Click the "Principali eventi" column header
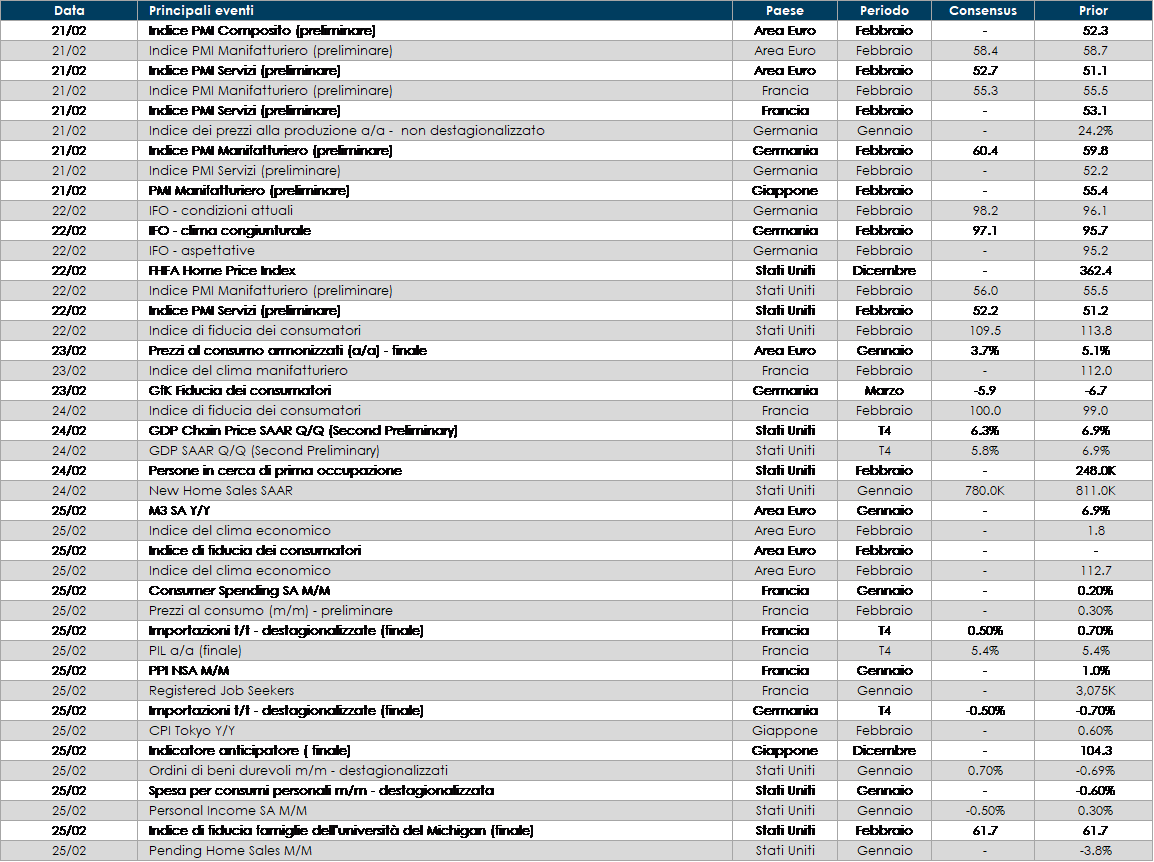The width and height of the screenshot is (1154, 862). click(x=201, y=11)
